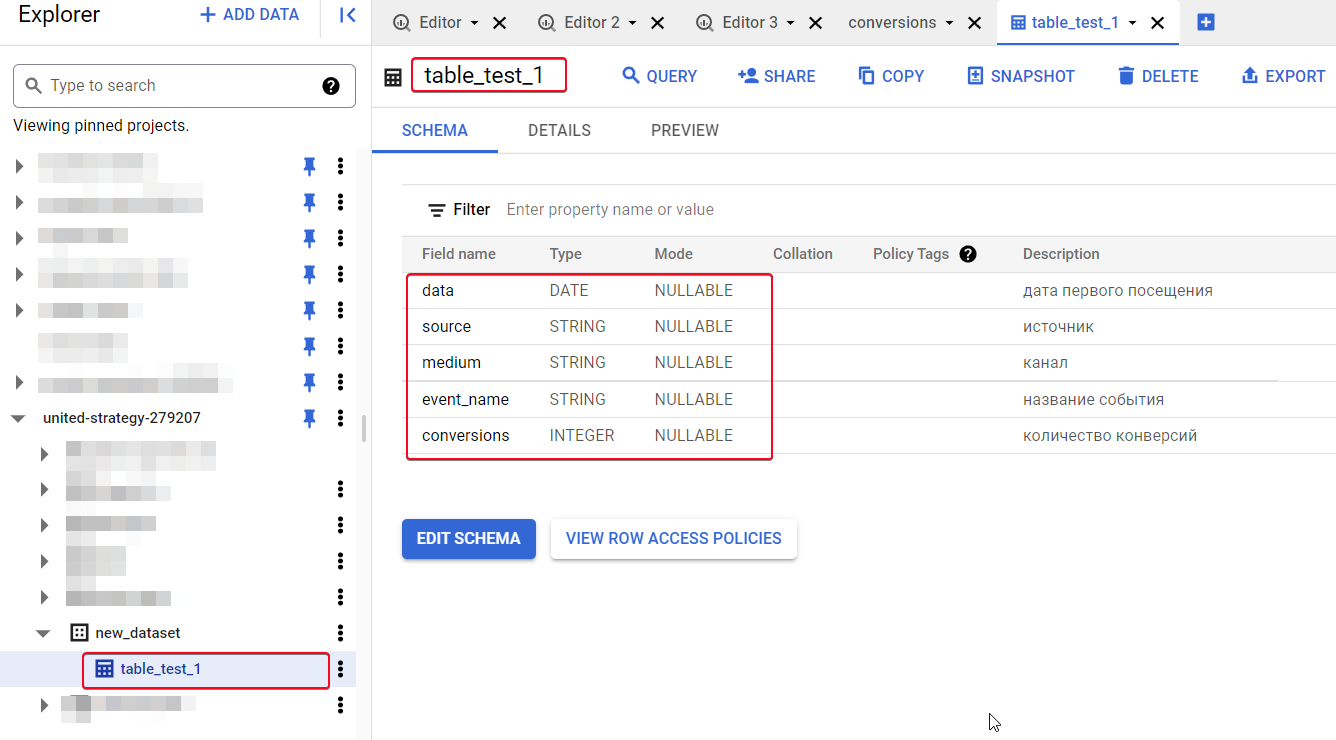The width and height of the screenshot is (1336, 740).
Task: Open actions menu for united-strategy-279207
Action: 340,418
